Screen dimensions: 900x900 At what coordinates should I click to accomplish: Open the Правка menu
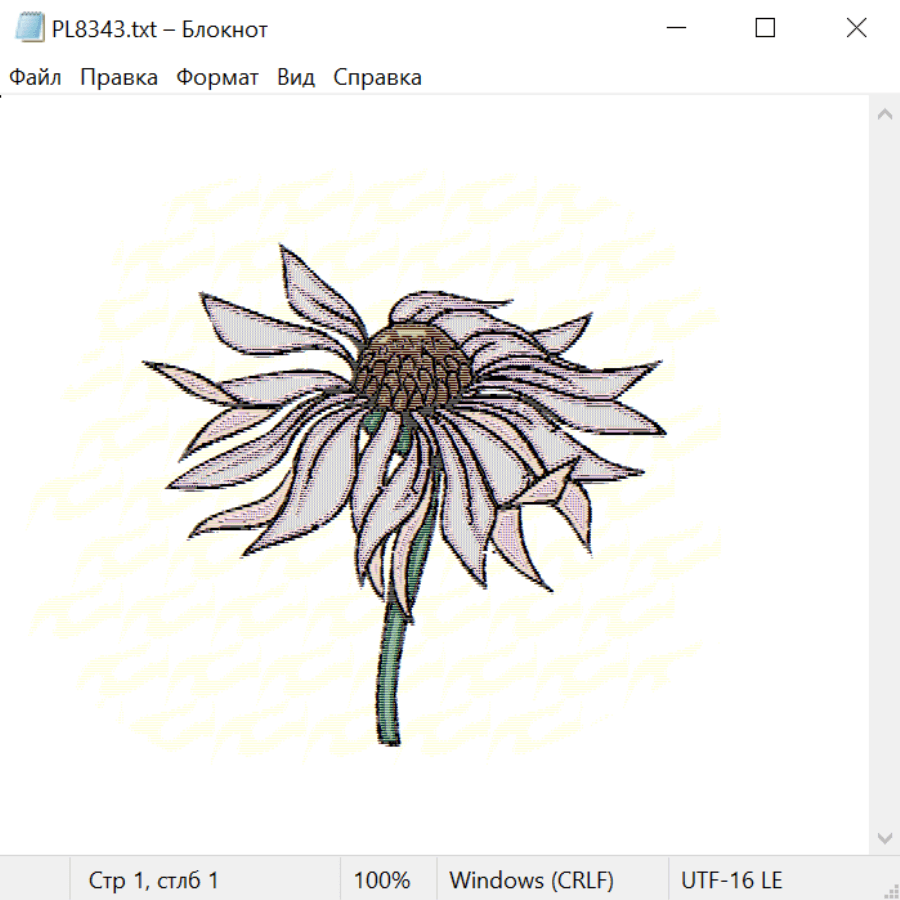click(x=119, y=77)
